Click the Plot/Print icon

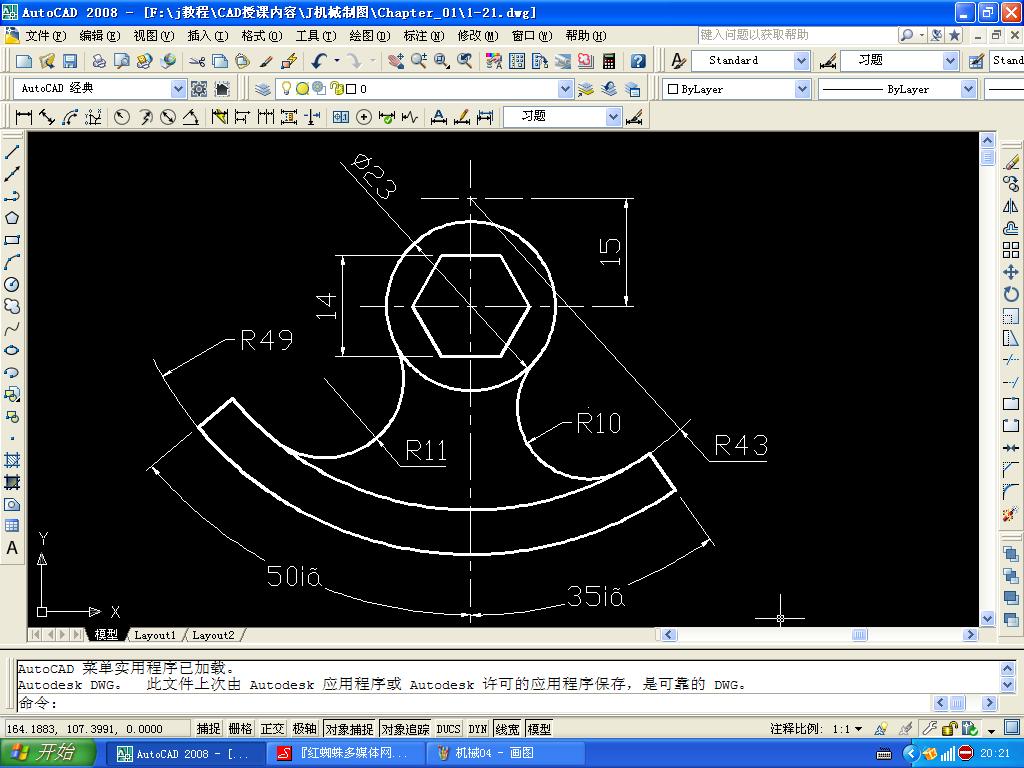(x=99, y=61)
